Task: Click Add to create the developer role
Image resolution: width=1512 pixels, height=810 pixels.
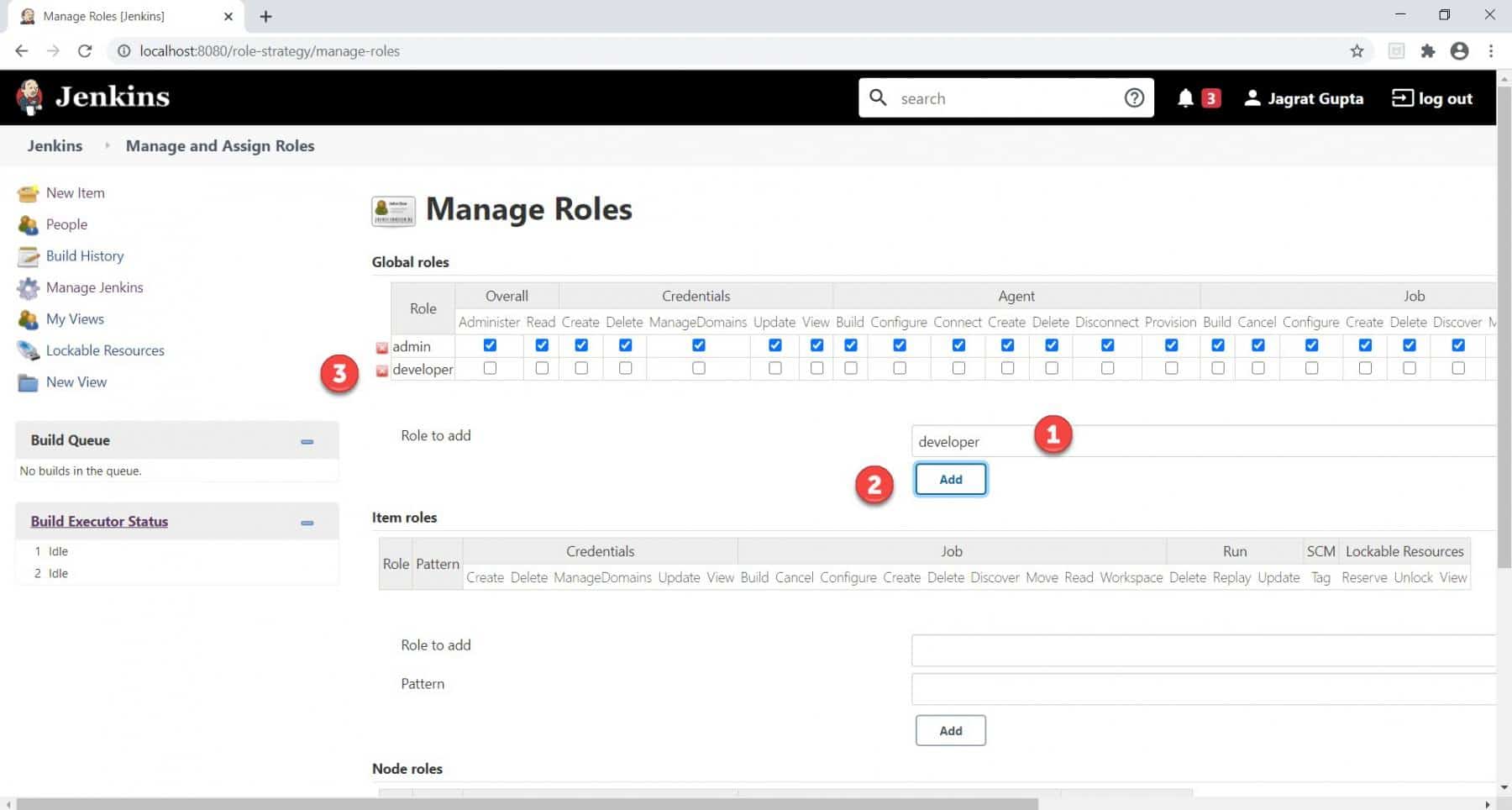Action: pos(950,478)
